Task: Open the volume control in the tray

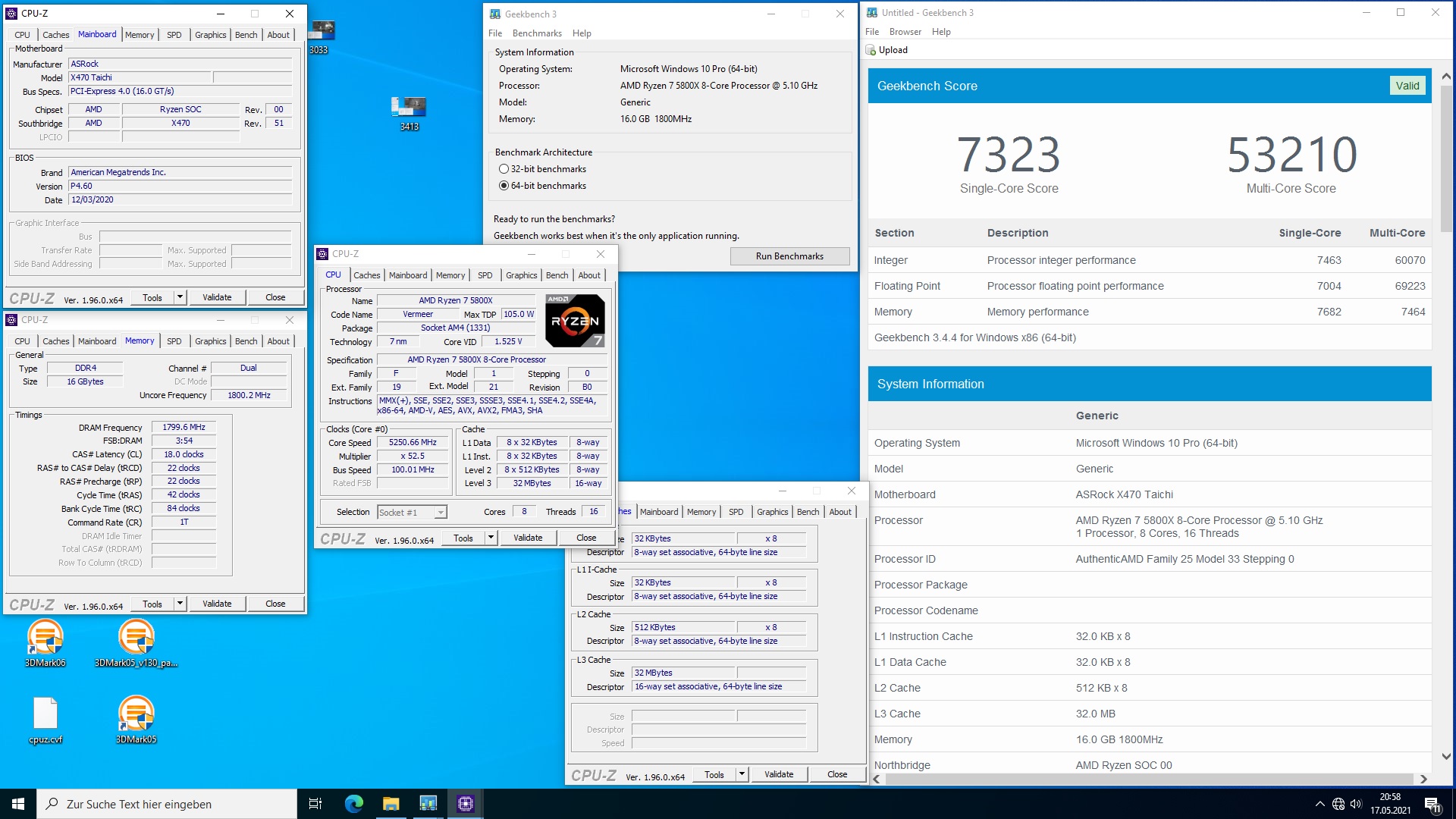Action: tap(1356, 804)
